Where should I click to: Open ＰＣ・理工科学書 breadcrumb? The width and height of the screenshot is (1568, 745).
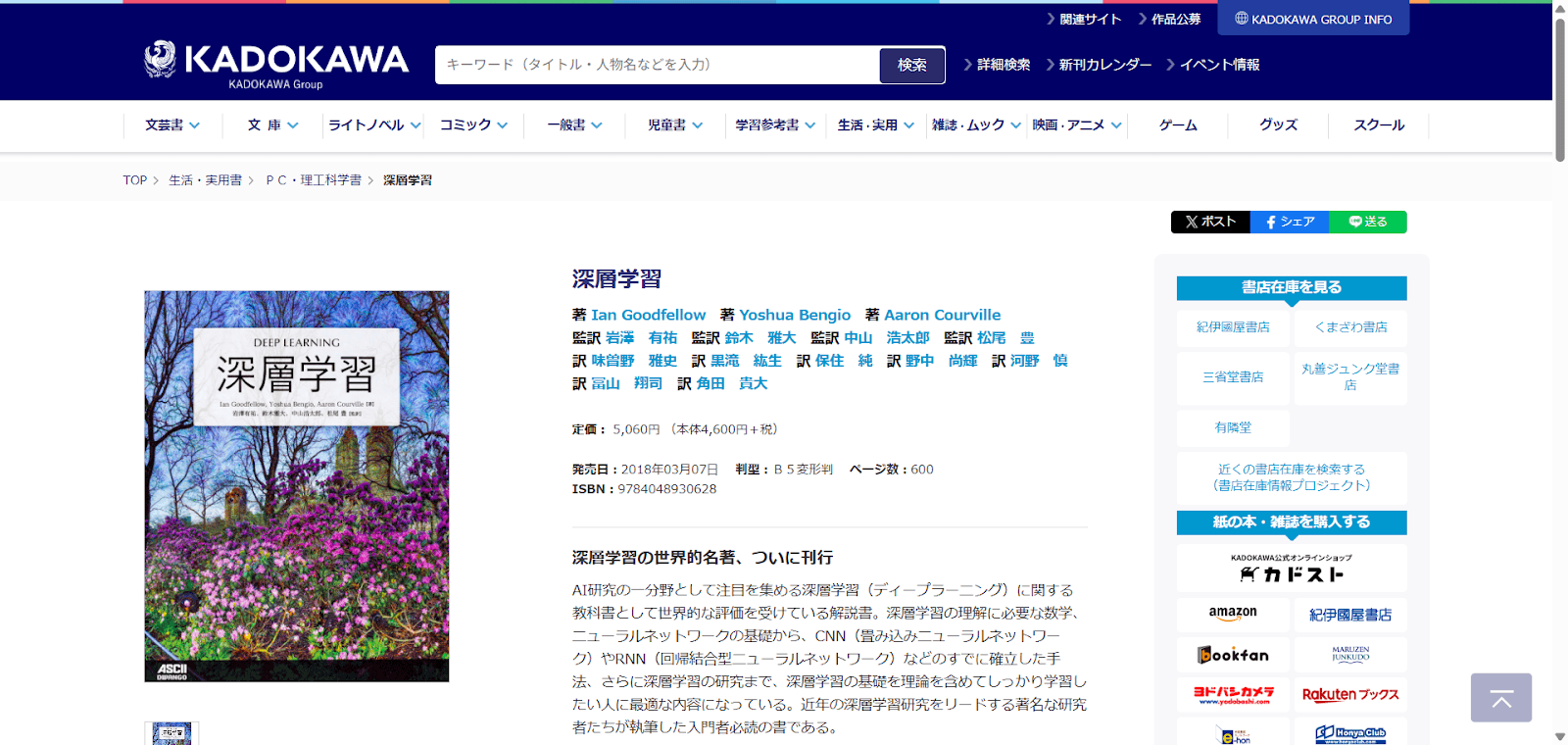[314, 180]
